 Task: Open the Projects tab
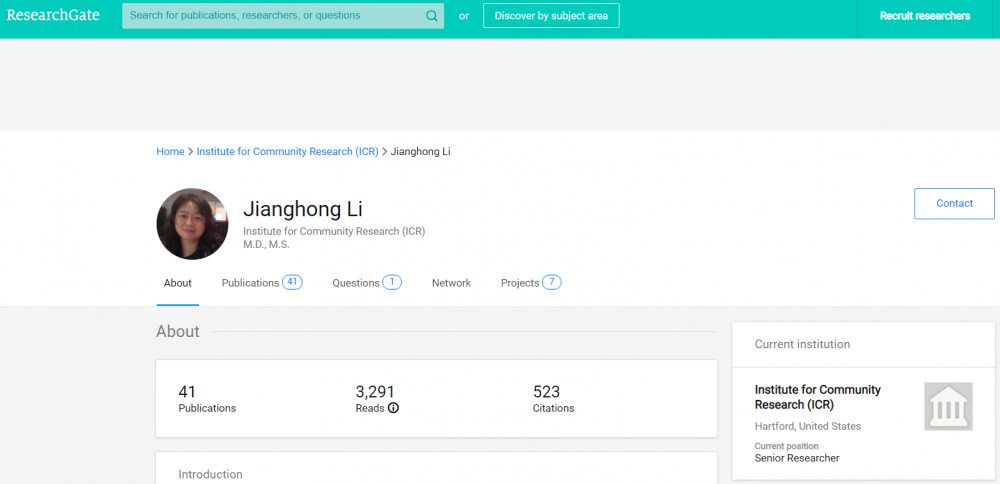[520, 283]
